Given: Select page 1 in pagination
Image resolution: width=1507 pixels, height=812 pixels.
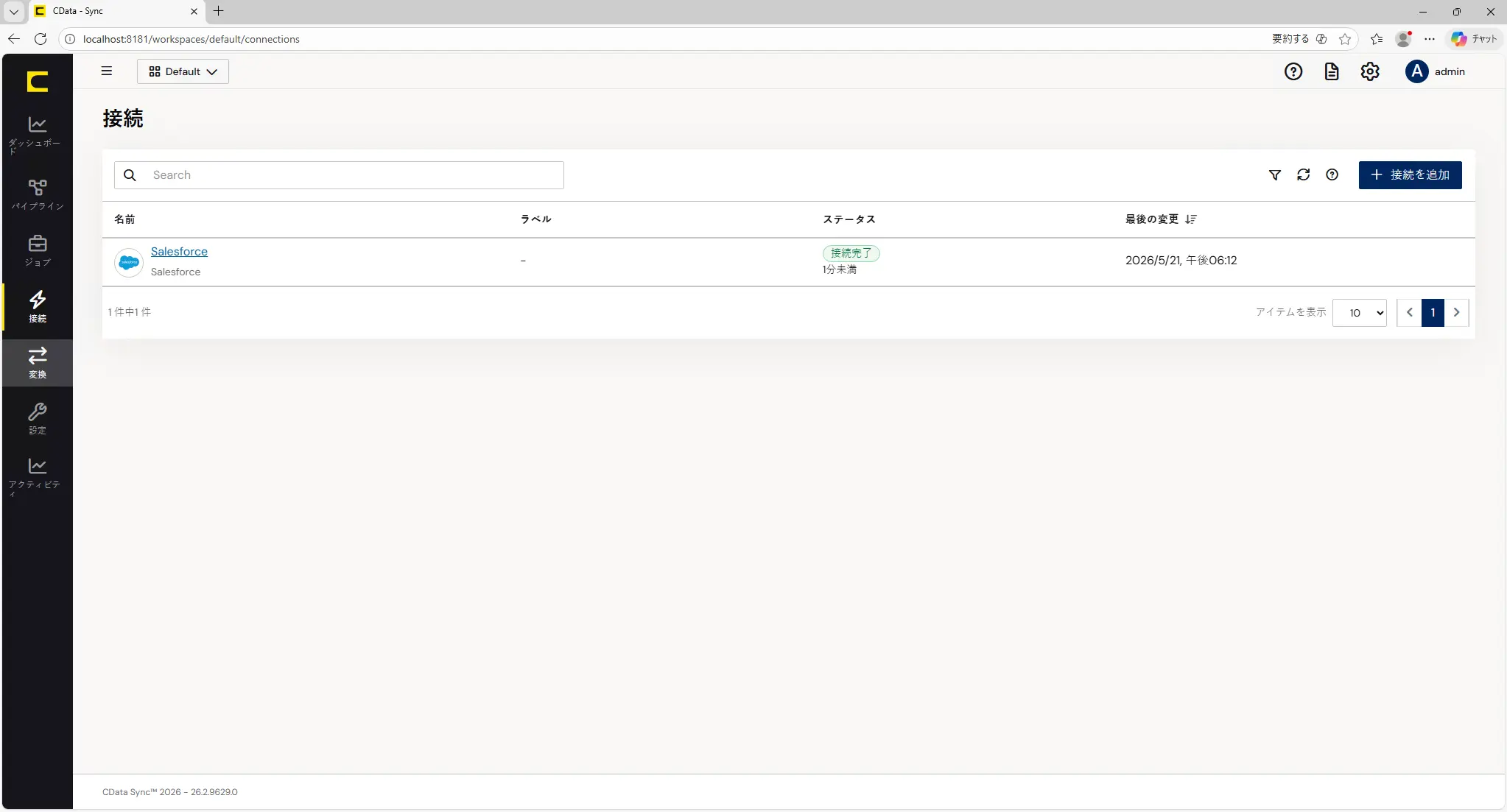Looking at the screenshot, I should tap(1433, 313).
